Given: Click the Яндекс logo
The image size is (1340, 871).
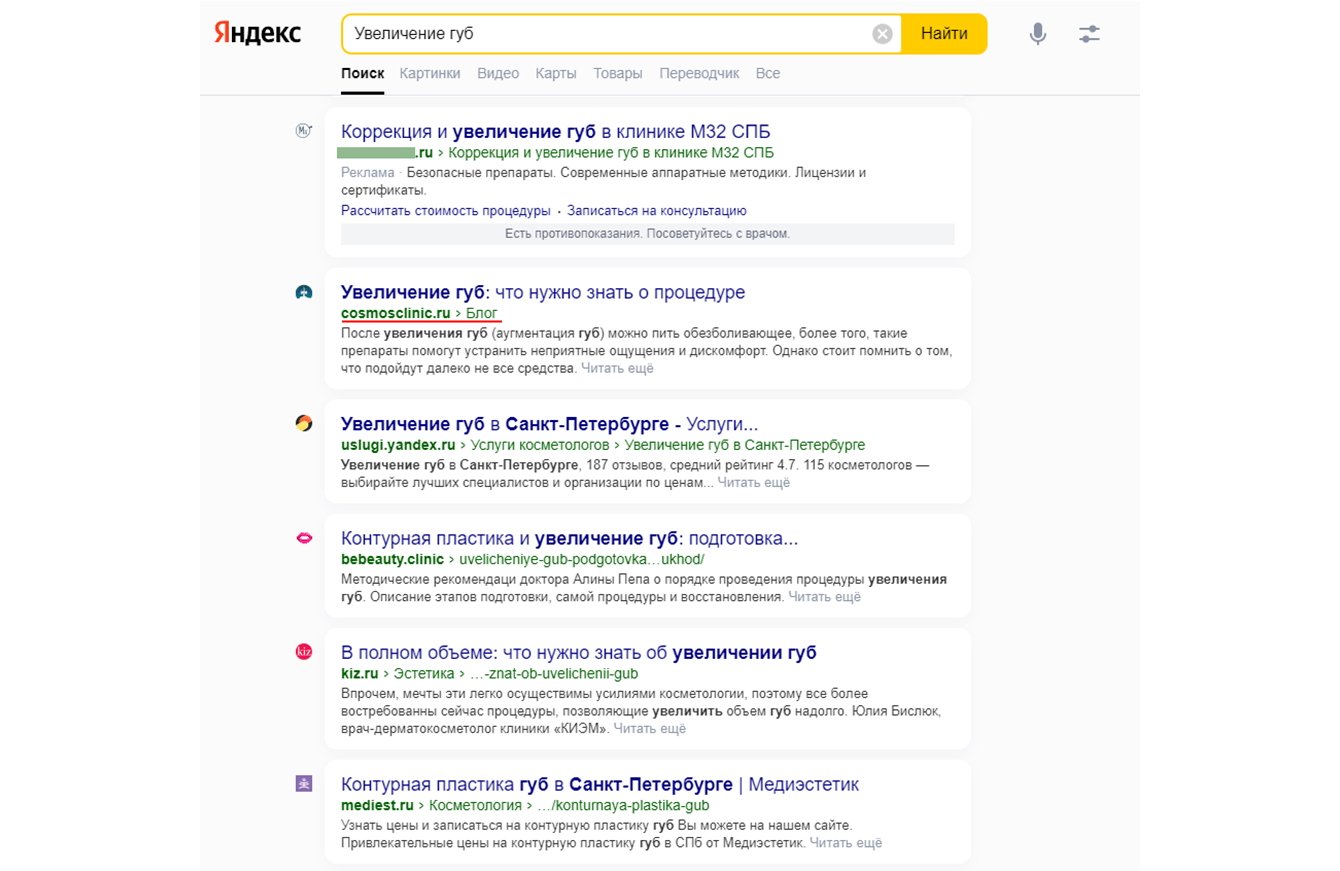Looking at the screenshot, I should [x=257, y=33].
